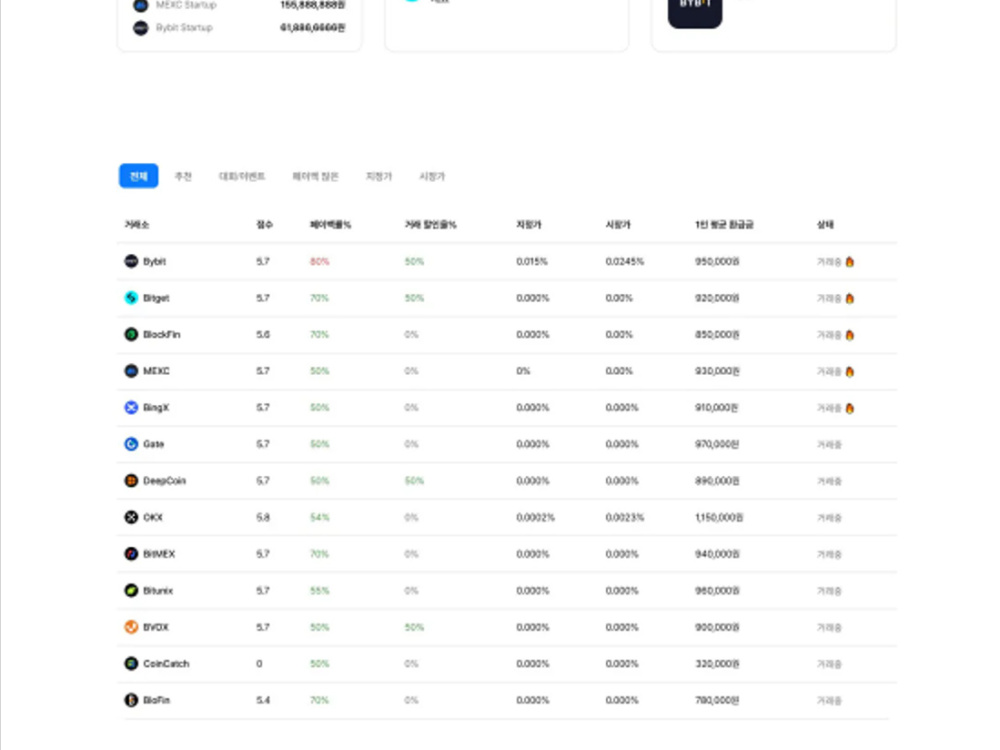Viewport: 1000px width, 750px height.
Task: Open the 대회/이벤트 tab
Action: click(242, 176)
